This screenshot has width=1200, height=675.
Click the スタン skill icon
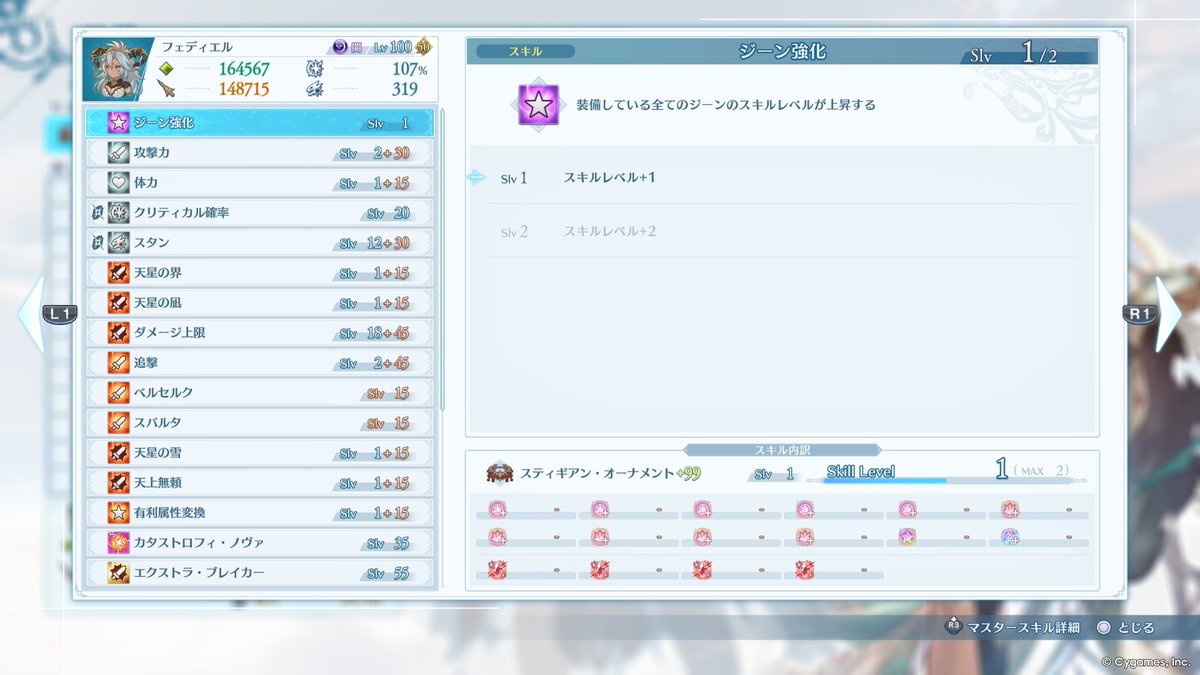pyautogui.click(x=119, y=243)
